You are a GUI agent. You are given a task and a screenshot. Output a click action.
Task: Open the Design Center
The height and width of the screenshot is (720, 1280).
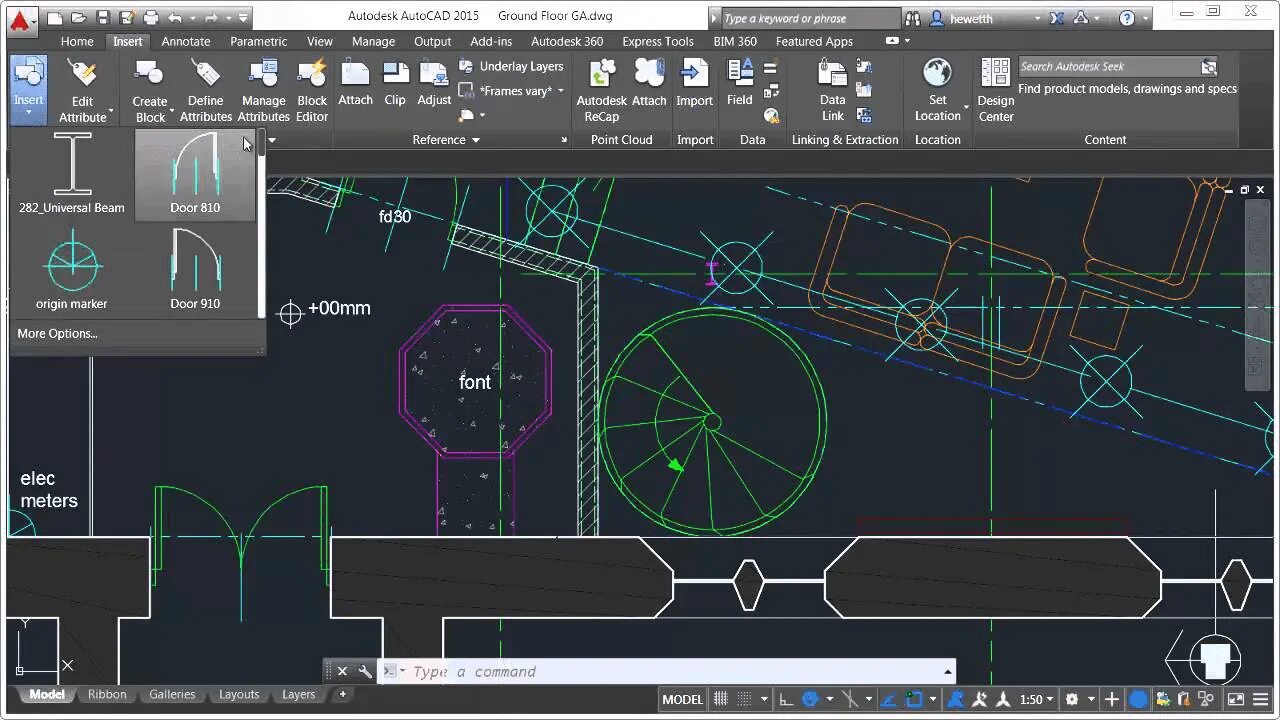(995, 91)
